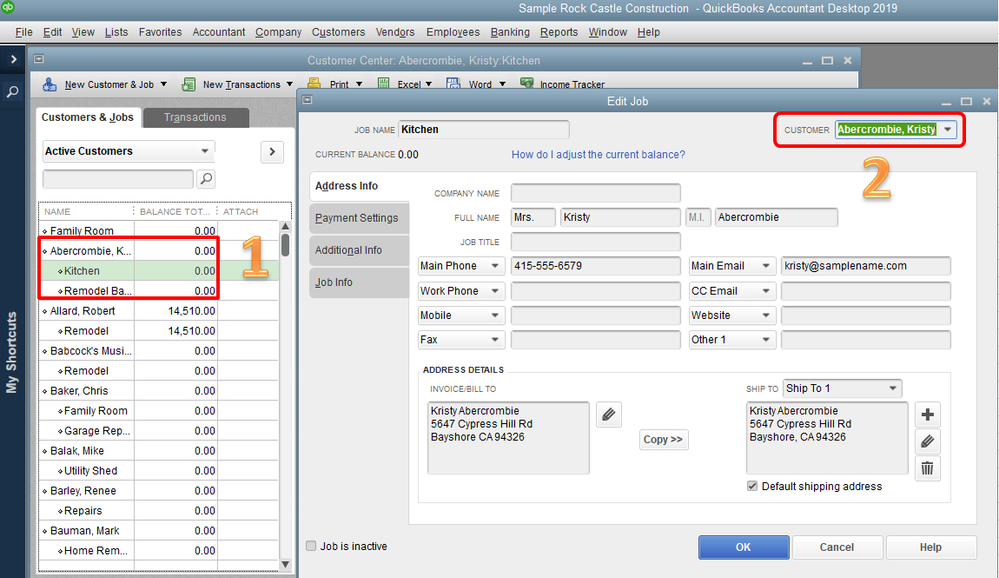The width and height of the screenshot is (999, 578).
Task: Toggle the Job is inactive checkbox
Action: pos(311,546)
